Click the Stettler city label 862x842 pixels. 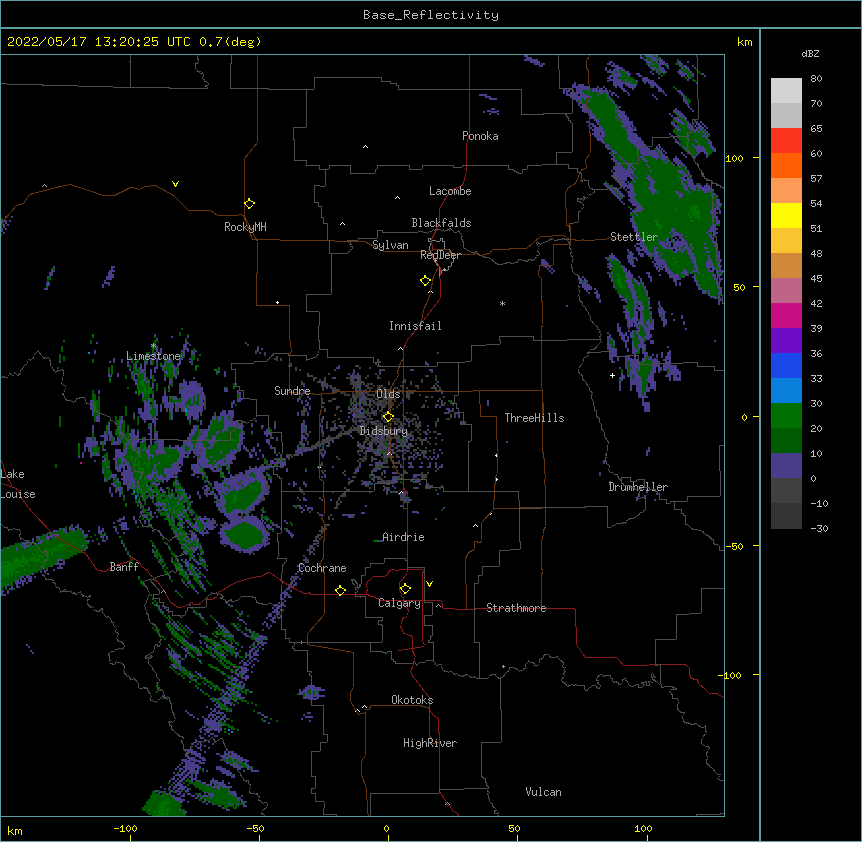[x=634, y=237]
